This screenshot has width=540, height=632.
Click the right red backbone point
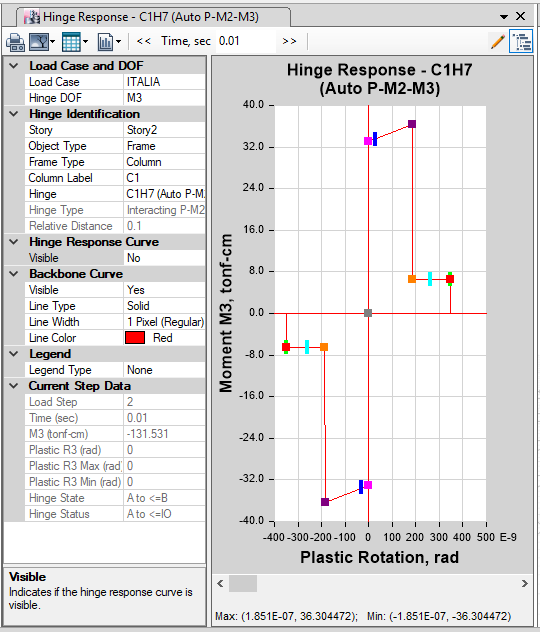coord(450,279)
